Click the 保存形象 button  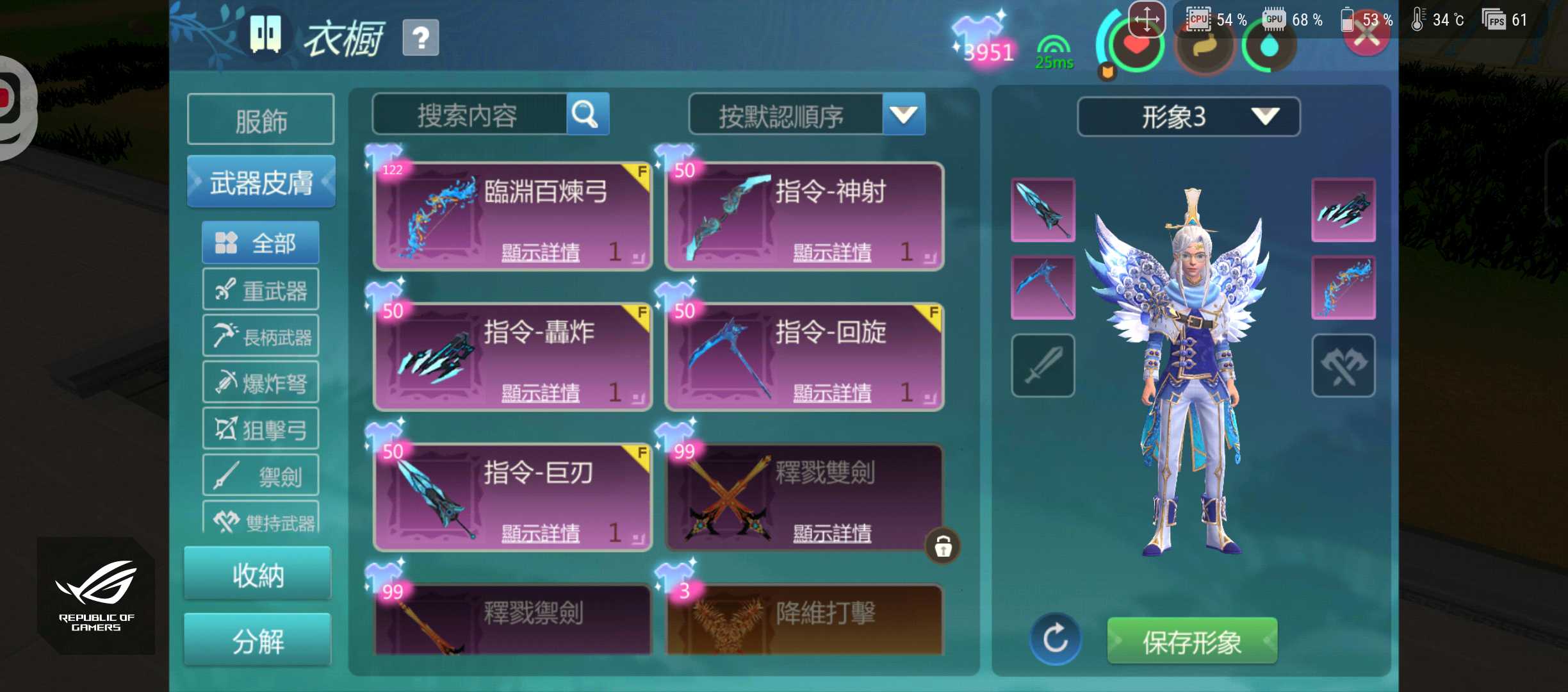[1192, 641]
